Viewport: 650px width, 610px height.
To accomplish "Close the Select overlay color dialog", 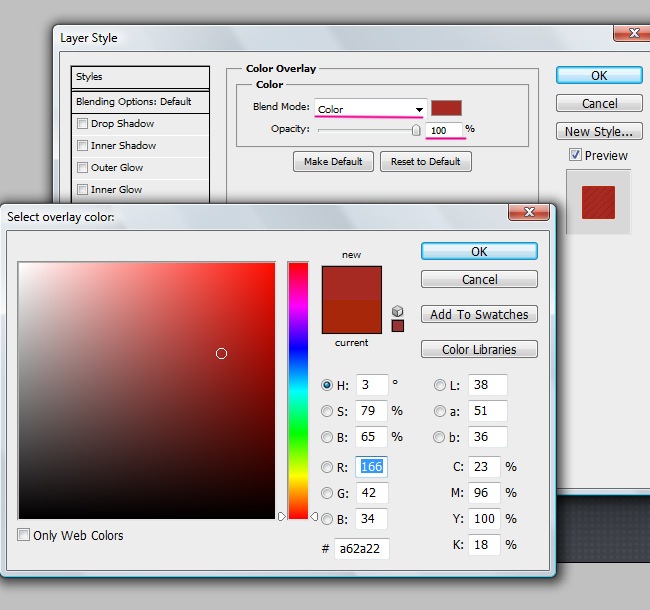I will click(528, 212).
